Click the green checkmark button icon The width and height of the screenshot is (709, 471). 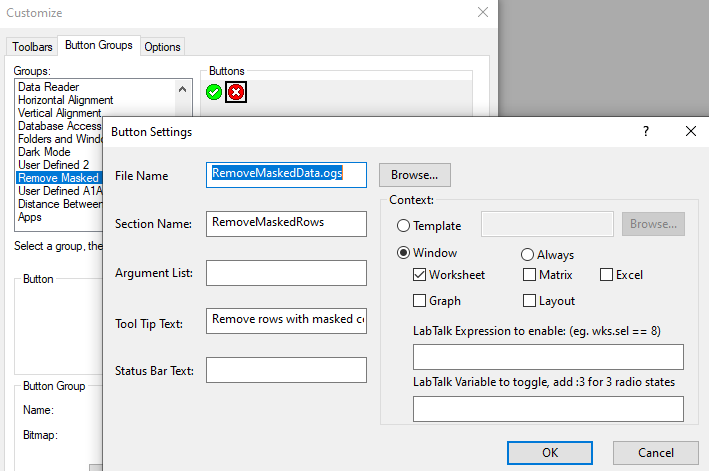[x=214, y=93]
